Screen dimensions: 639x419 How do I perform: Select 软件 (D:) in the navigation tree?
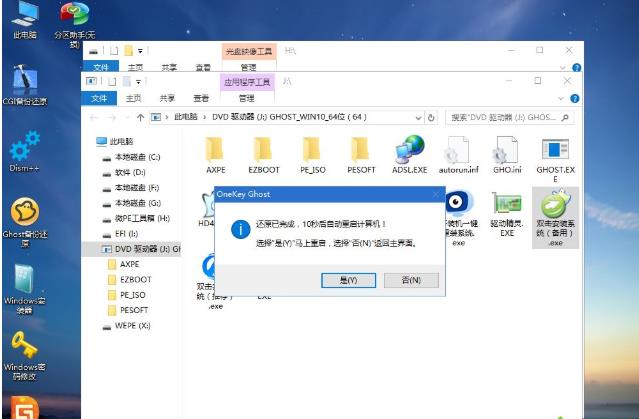[x=124, y=172]
